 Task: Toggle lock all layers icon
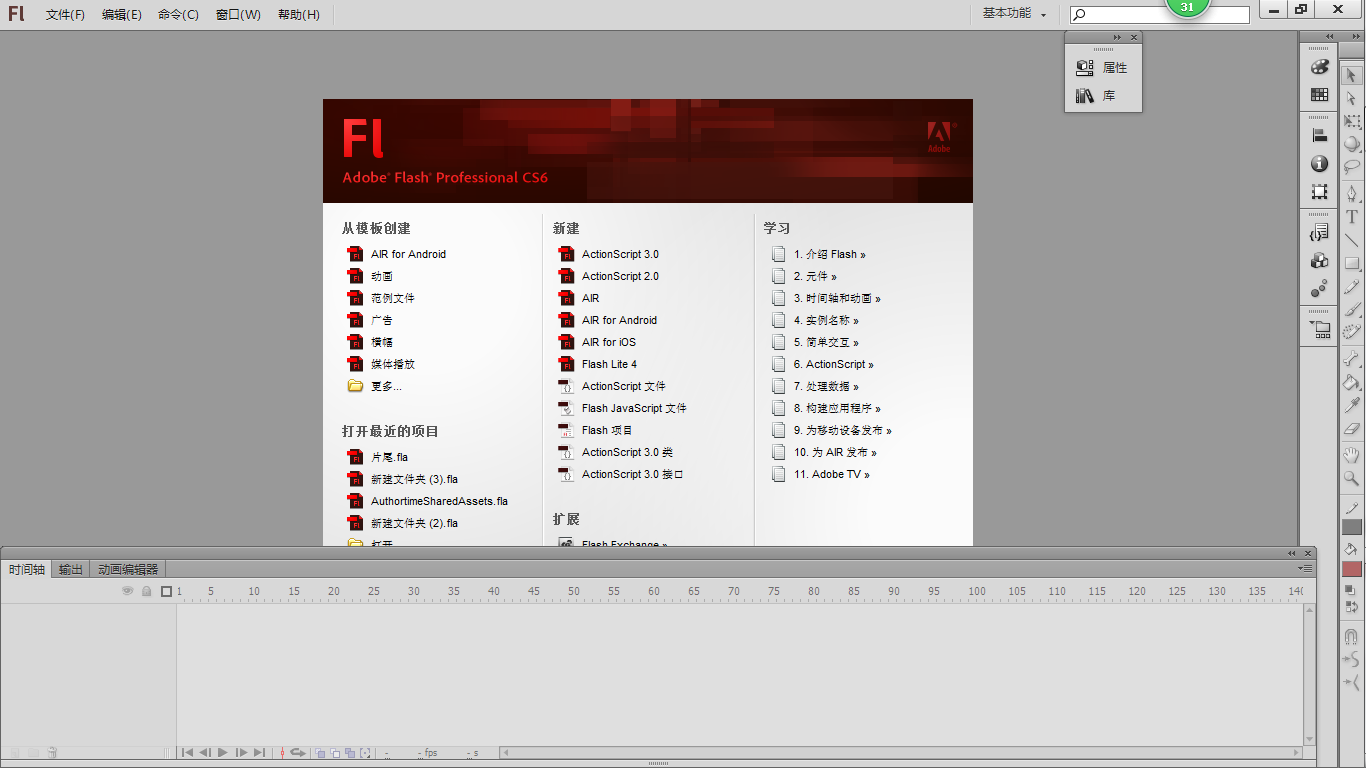[x=147, y=591]
